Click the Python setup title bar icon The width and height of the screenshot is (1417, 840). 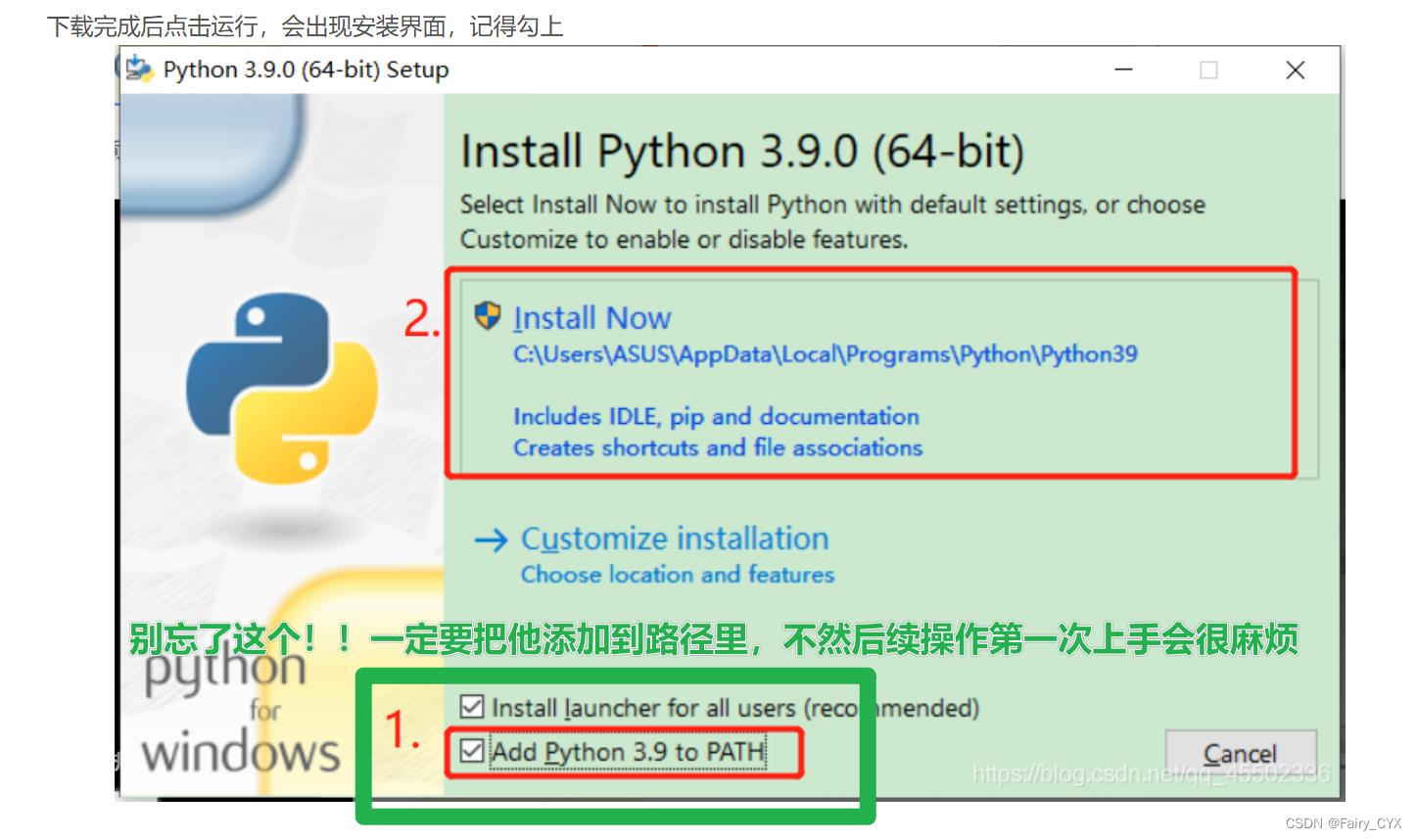pyautogui.click(x=140, y=70)
